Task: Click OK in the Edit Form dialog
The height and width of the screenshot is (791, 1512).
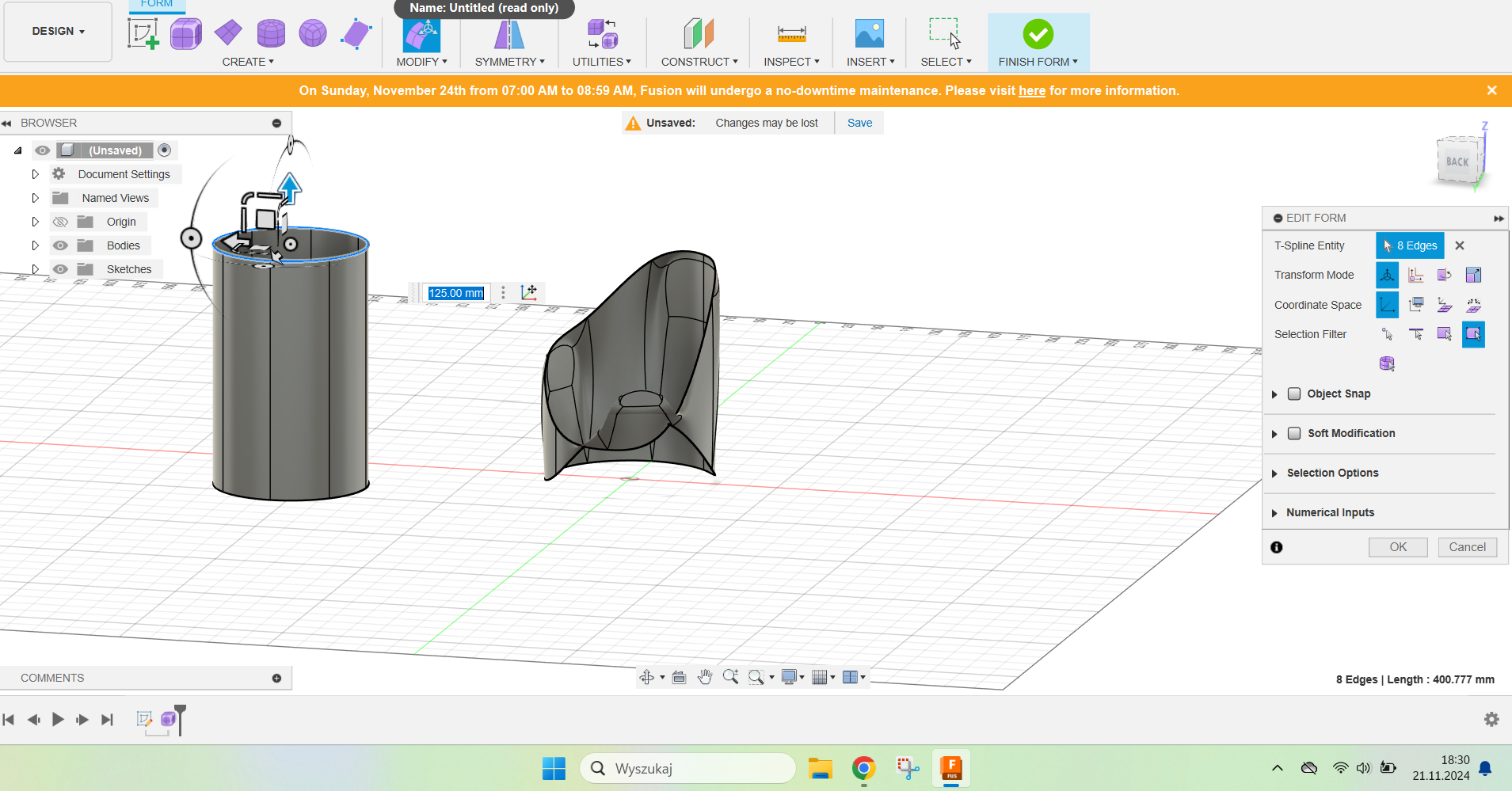Action: [1398, 547]
